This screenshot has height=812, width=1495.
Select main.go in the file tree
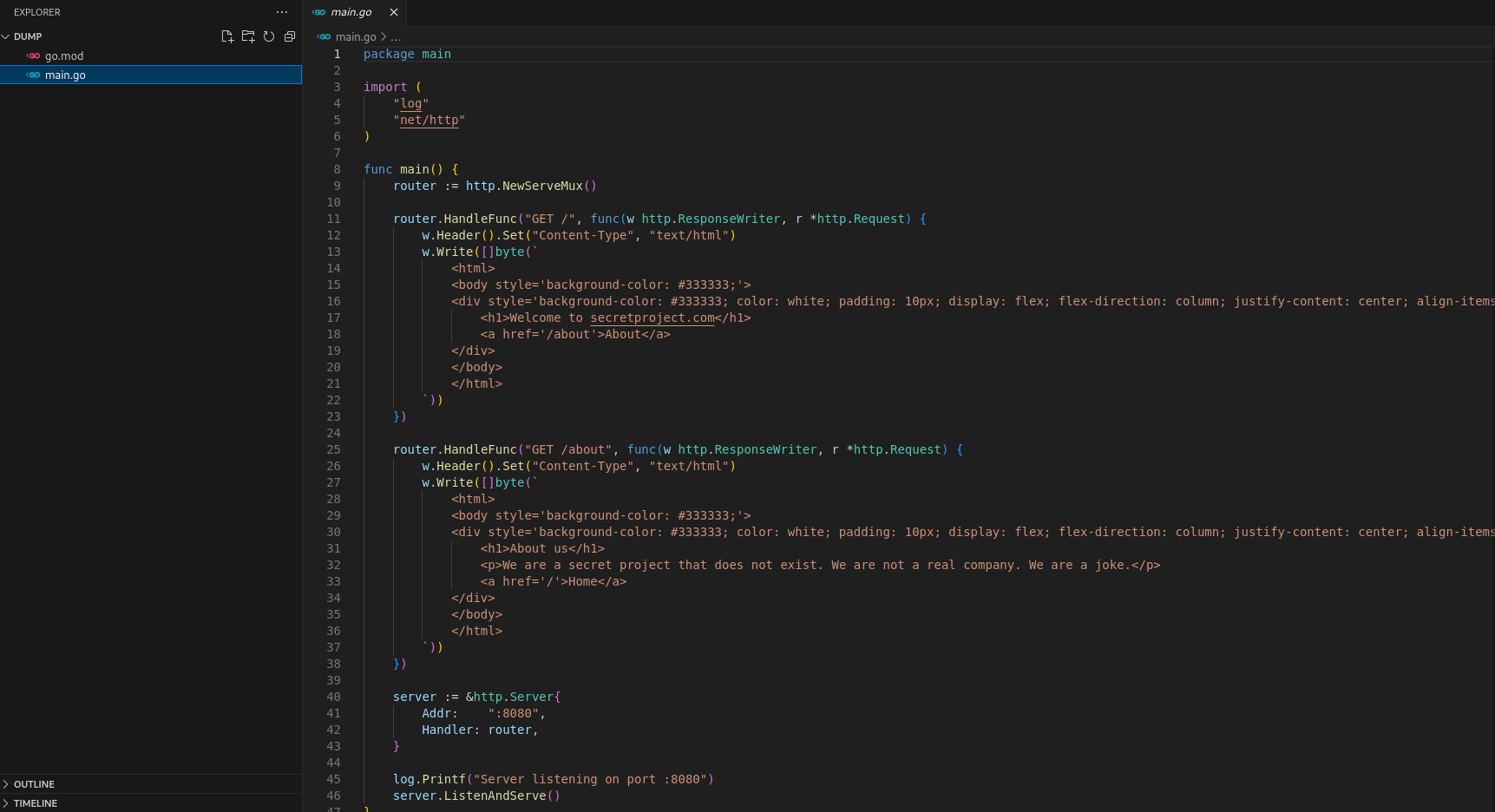pyautogui.click(x=65, y=75)
